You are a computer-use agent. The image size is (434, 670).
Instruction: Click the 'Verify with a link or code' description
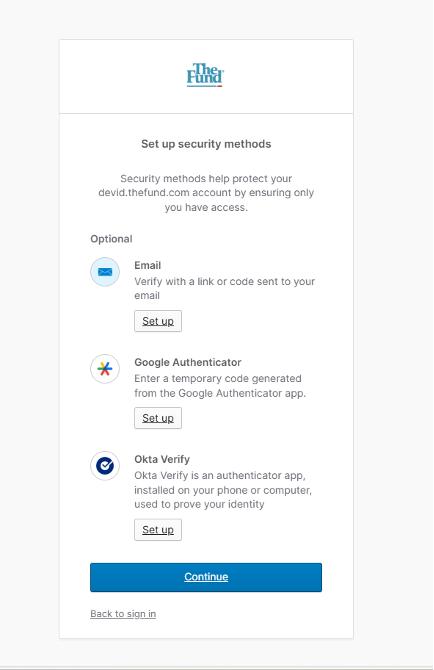[225, 288]
